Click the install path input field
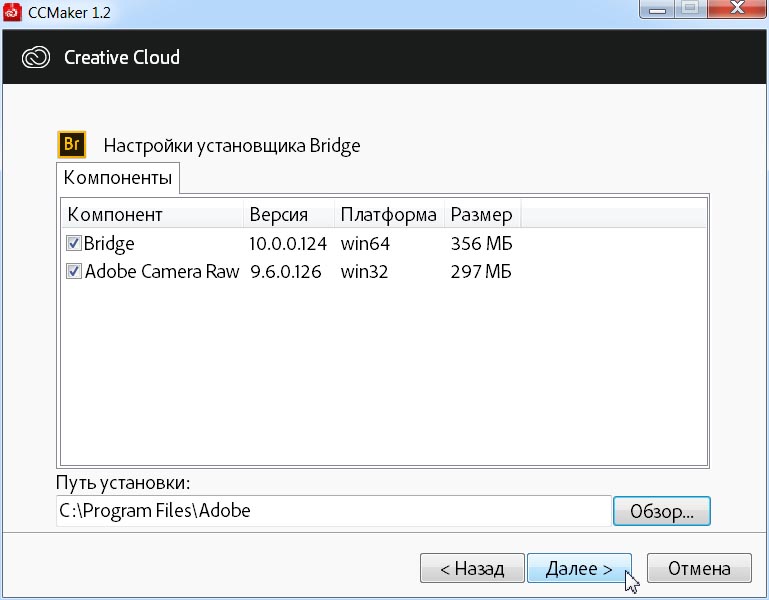Screen dimensions: 769x600 click(333, 511)
